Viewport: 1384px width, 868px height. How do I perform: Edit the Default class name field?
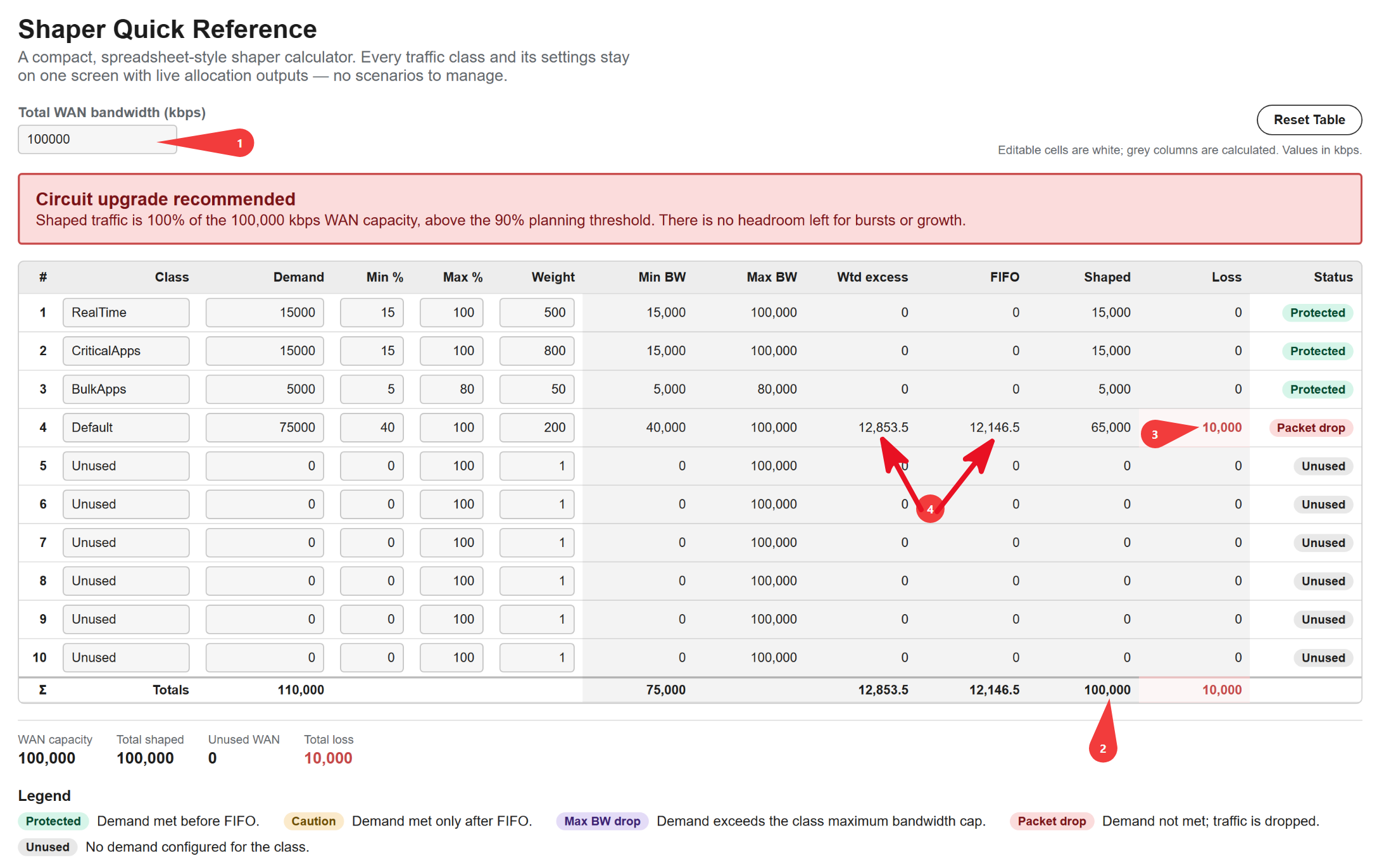pyautogui.click(x=126, y=427)
